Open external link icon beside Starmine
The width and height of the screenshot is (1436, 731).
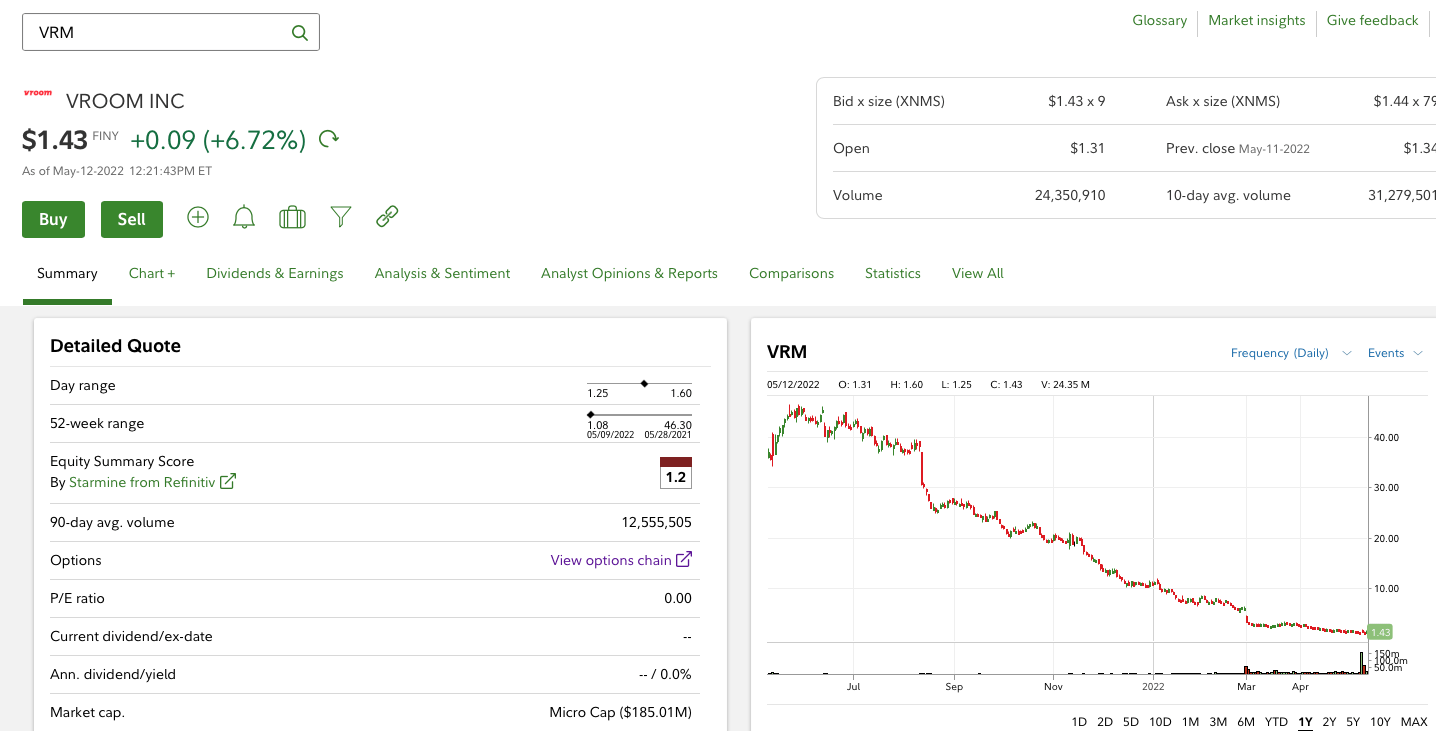[228, 481]
